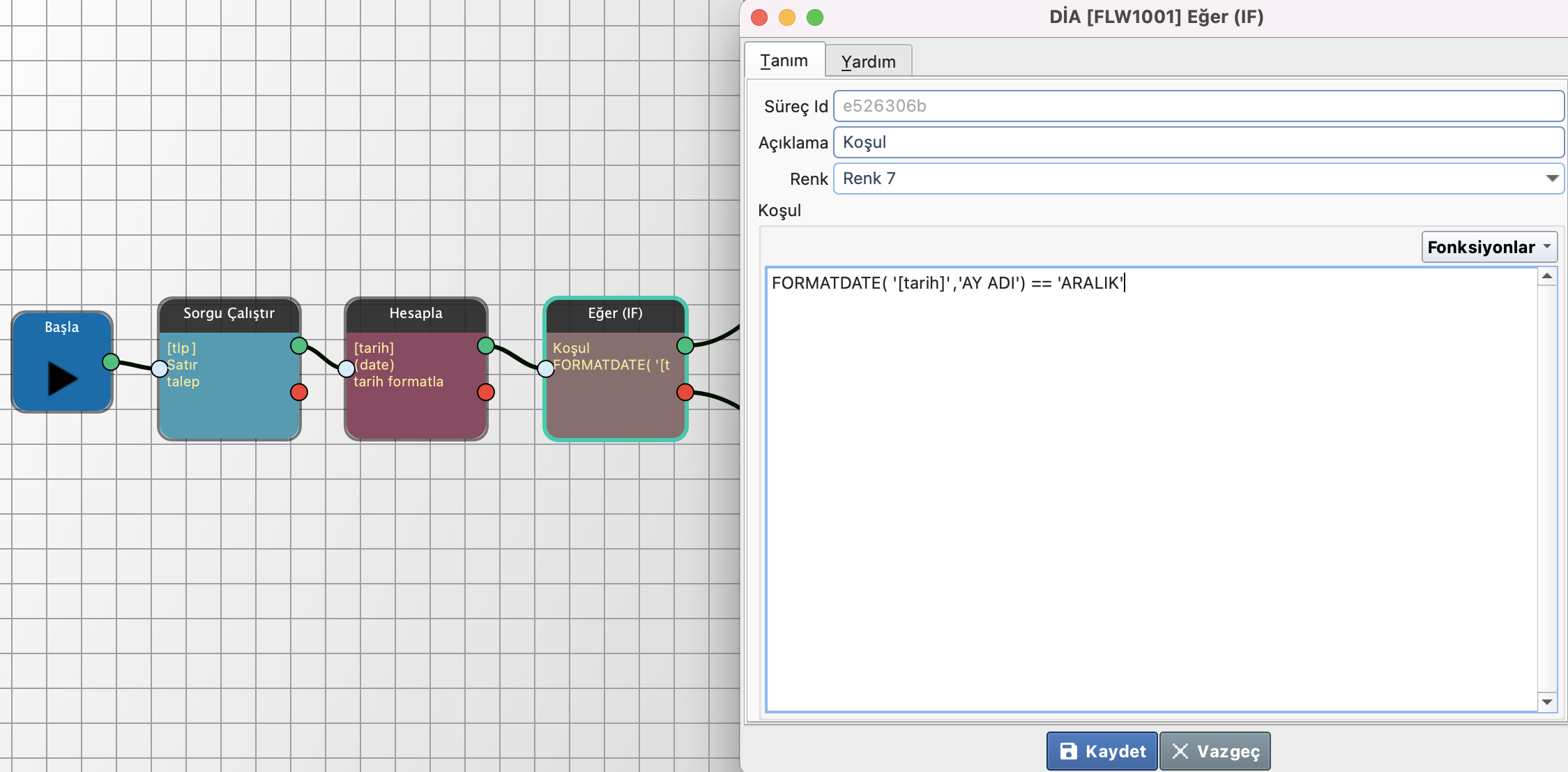Click red output port of Sorgu Çalıştır node
The height and width of the screenshot is (772, 1568).
click(299, 392)
